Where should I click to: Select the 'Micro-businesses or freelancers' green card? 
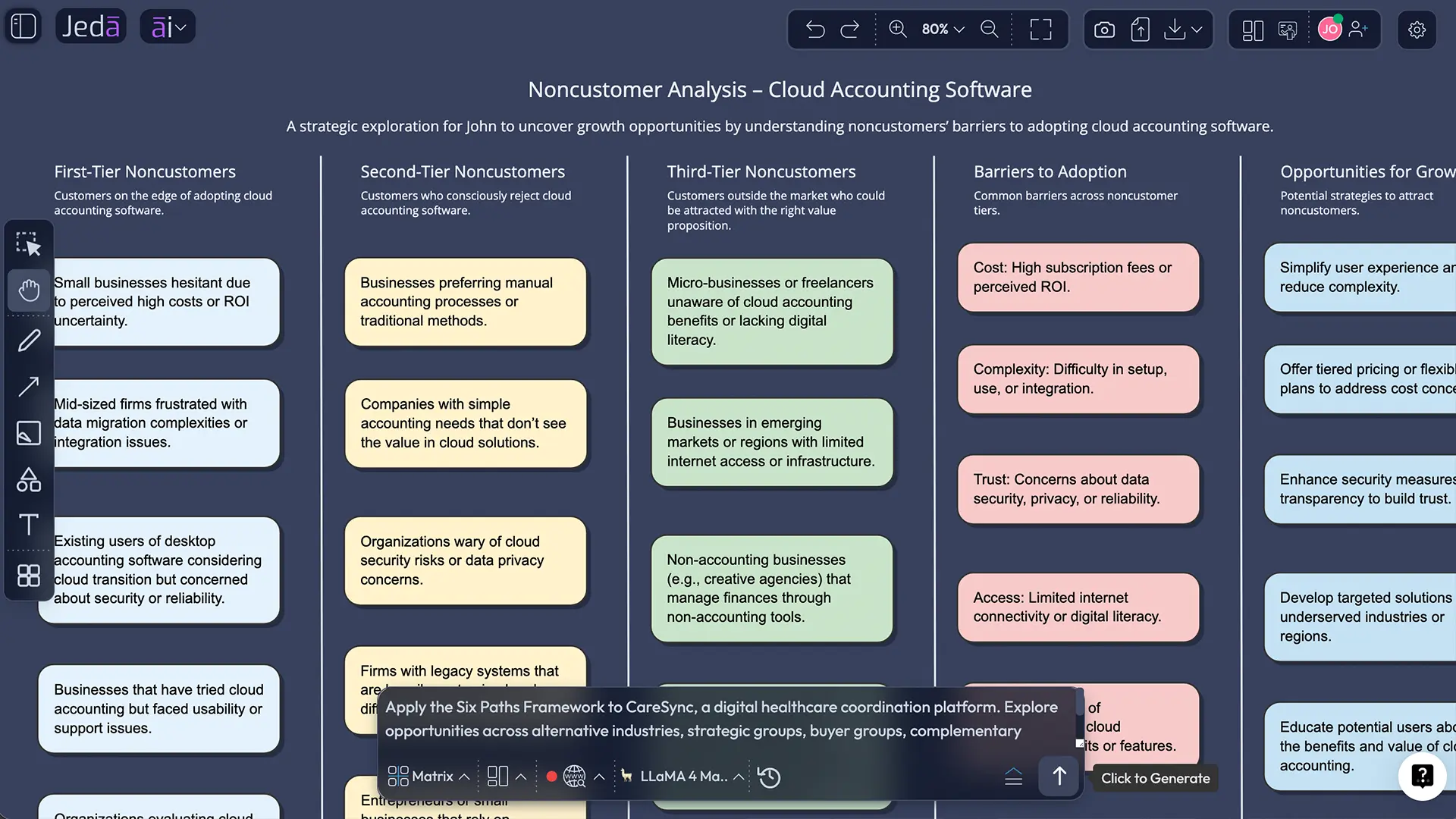tap(772, 312)
